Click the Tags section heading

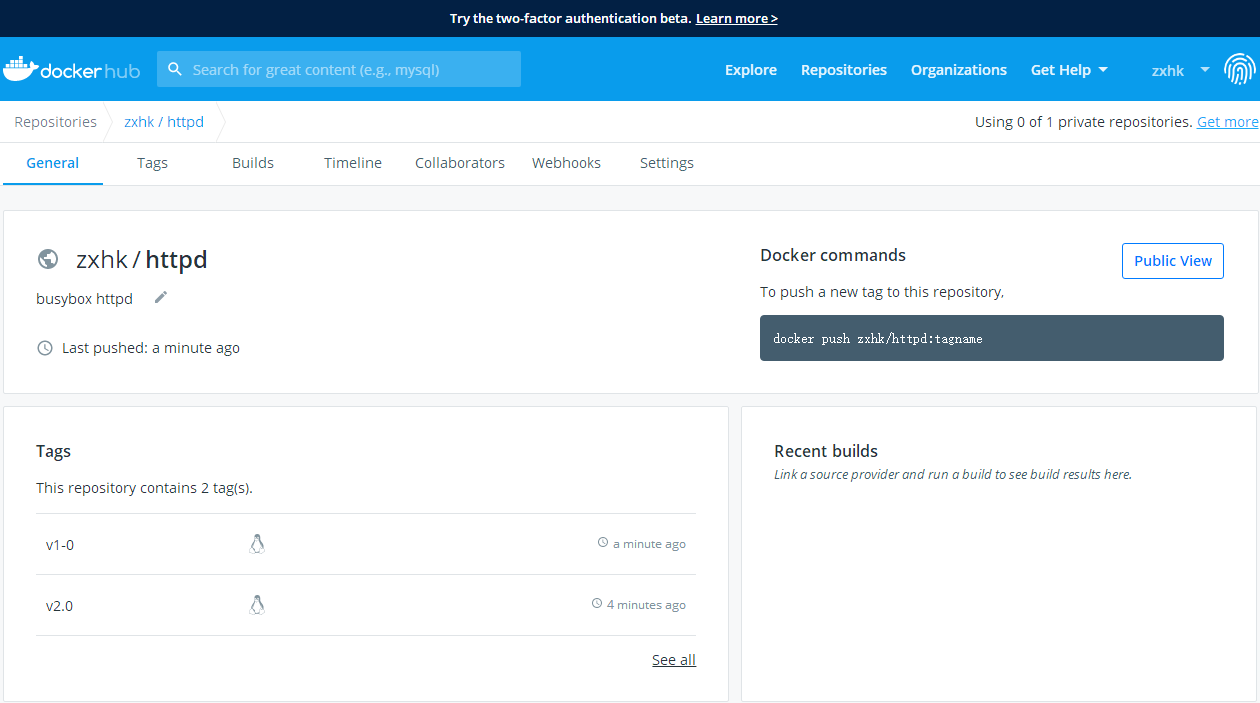53,451
